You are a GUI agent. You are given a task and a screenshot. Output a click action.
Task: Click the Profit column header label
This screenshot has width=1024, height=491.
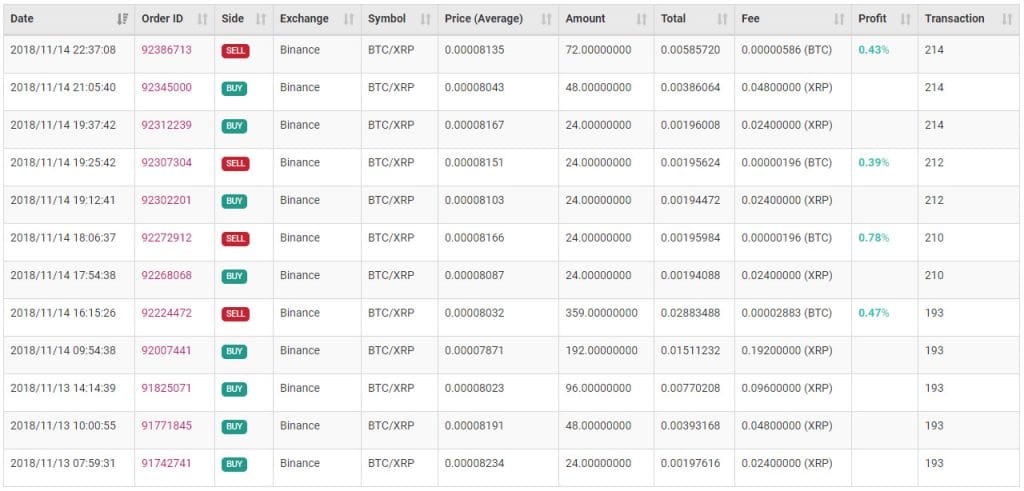pos(872,19)
